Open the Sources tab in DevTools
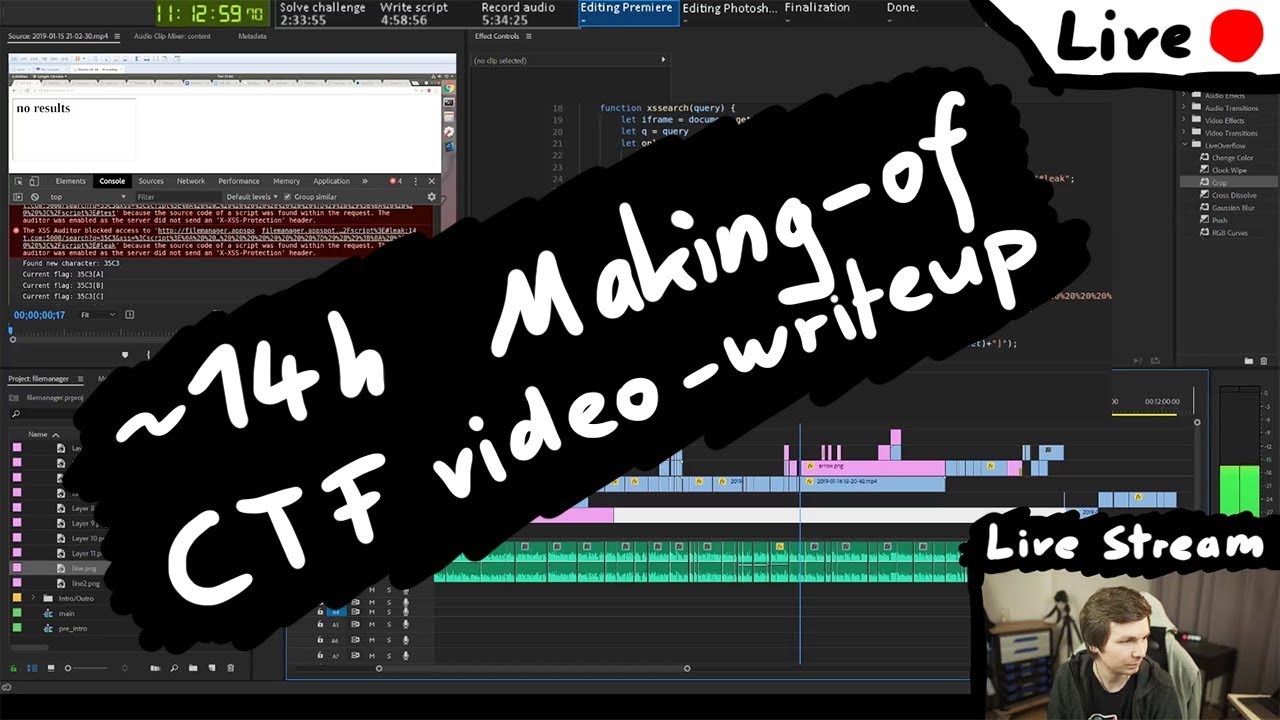 pyautogui.click(x=151, y=181)
